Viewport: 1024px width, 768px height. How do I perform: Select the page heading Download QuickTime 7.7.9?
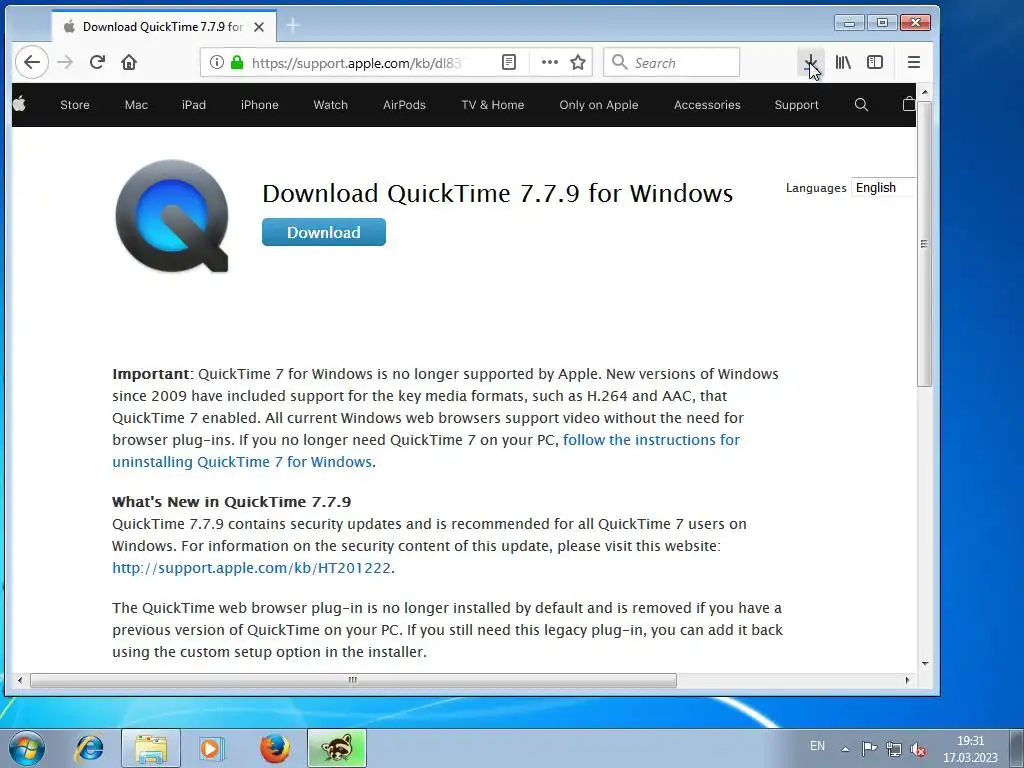click(x=498, y=193)
